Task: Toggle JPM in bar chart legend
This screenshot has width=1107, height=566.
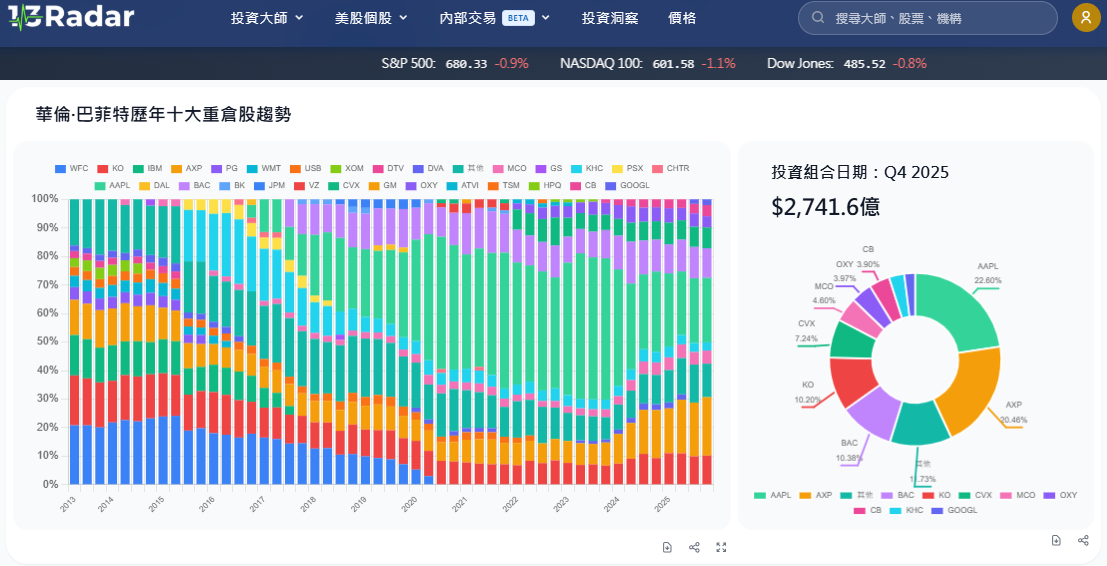Action: click(x=270, y=186)
